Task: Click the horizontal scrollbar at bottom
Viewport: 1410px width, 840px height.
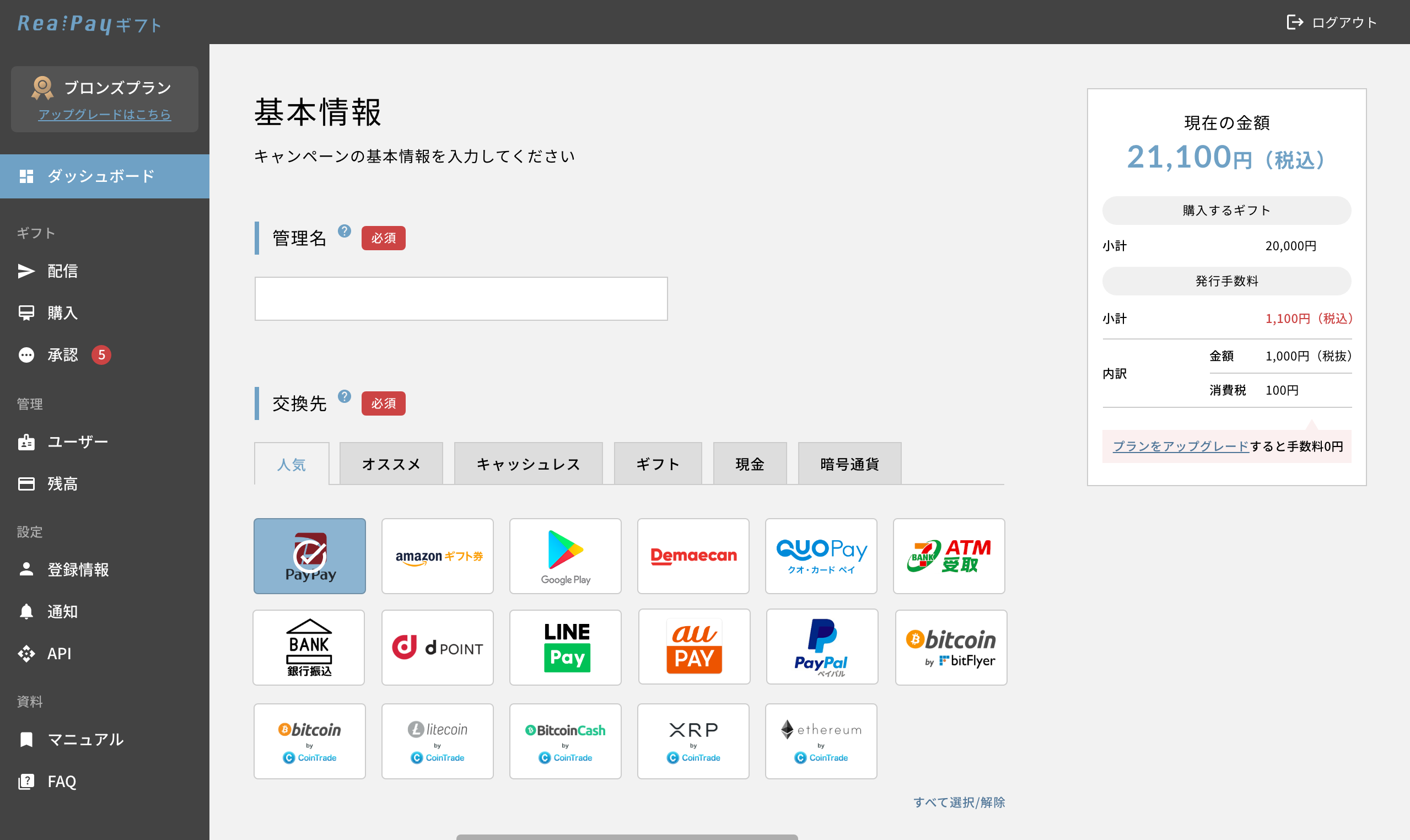Action: tap(627, 837)
